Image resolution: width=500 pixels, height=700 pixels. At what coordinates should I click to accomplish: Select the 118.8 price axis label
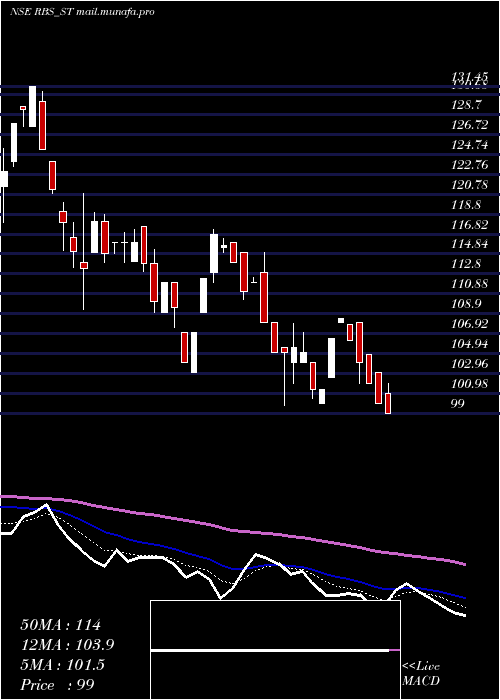pos(467,205)
